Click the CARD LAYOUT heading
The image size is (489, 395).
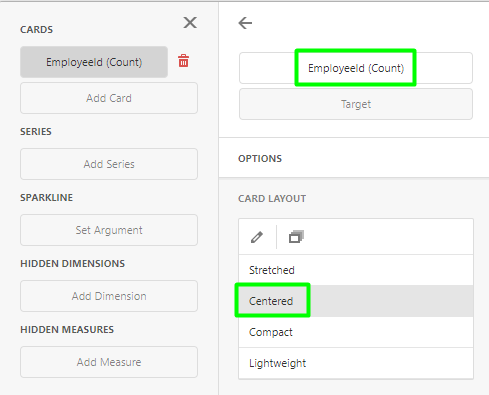[x=272, y=199]
